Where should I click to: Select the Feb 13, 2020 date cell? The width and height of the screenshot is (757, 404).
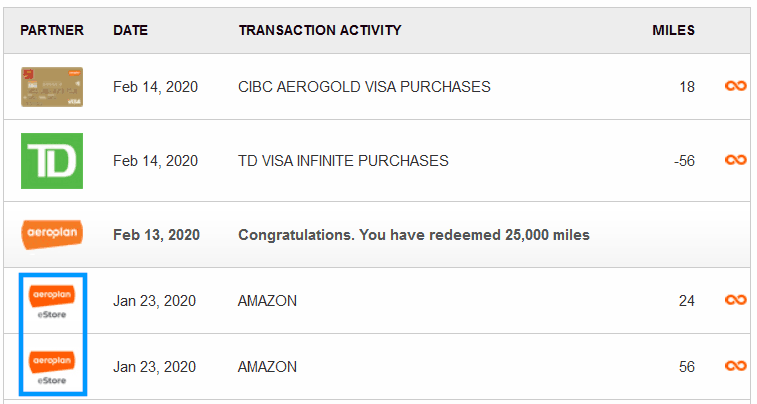pos(156,235)
